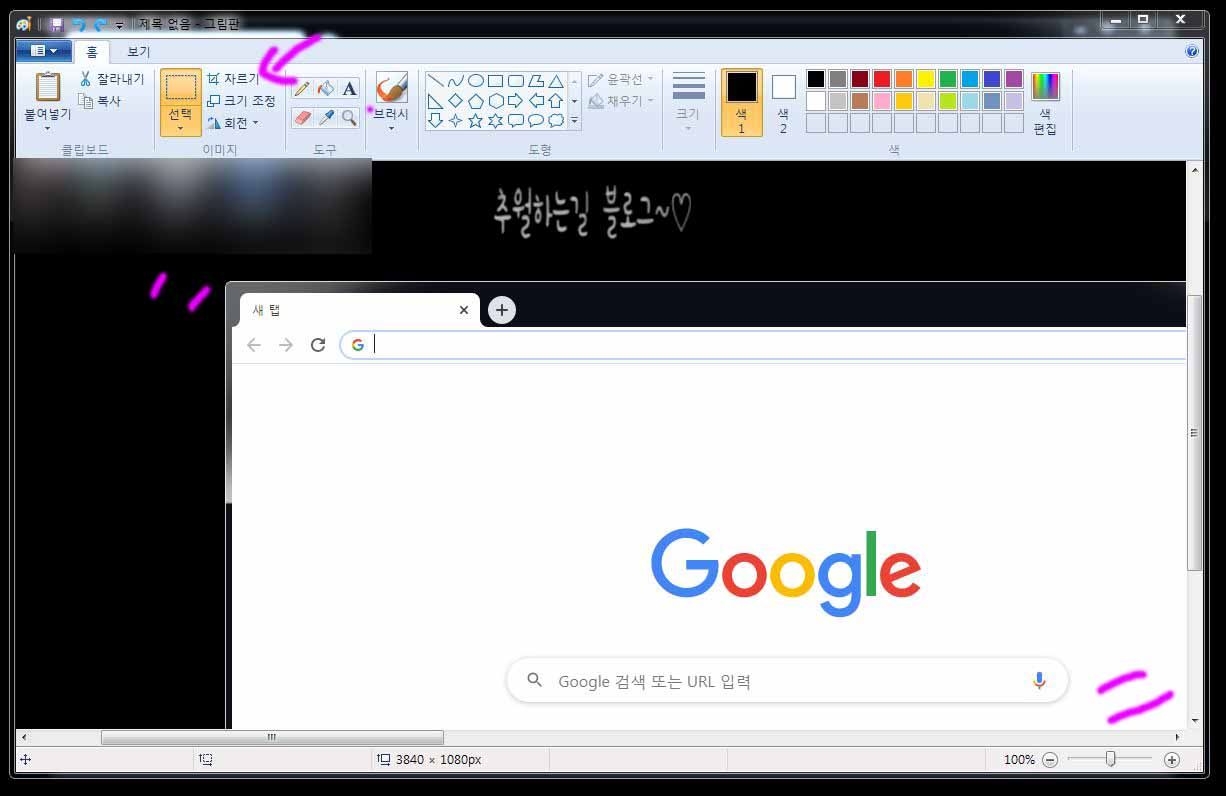The image size is (1226, 796).
Task: Activate 색 1 foreground color
Action: pos(742,102)
